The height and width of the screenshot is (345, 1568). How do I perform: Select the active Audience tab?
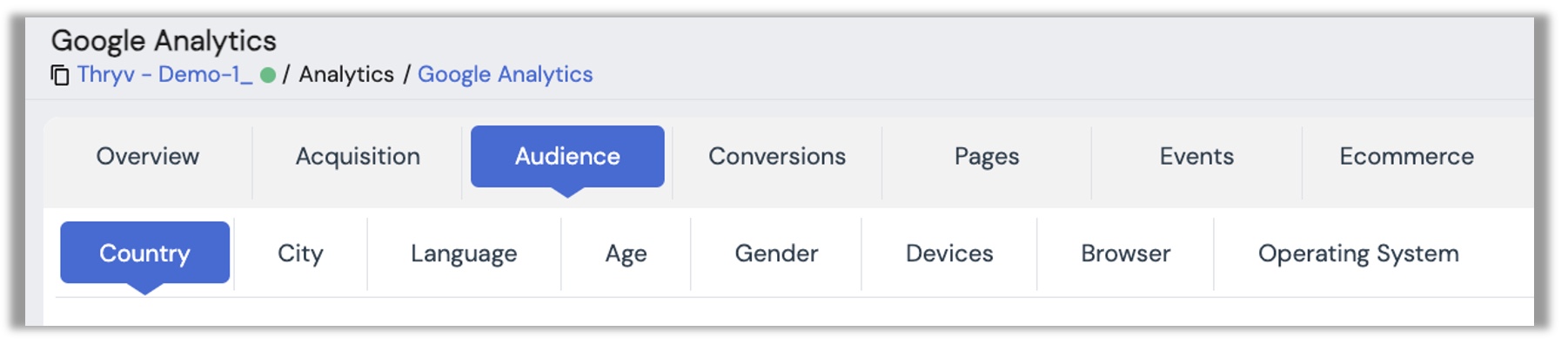(x=567, y=157)
